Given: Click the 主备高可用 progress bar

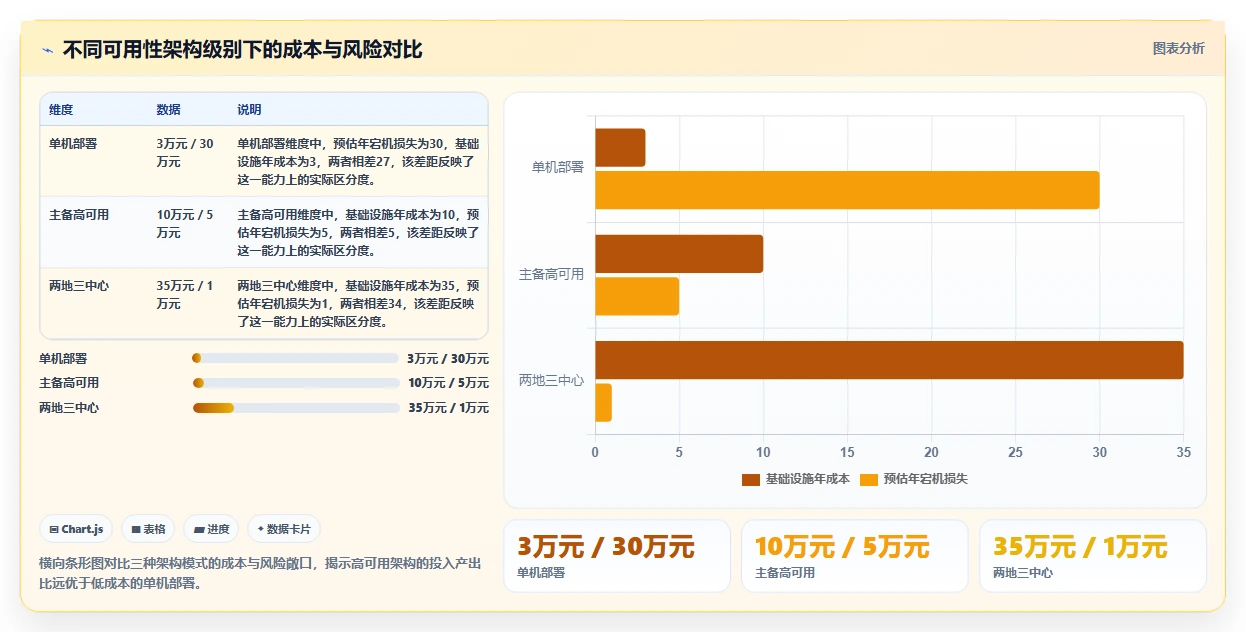Looking at the screenshot, I should click(x=295, y=383).
